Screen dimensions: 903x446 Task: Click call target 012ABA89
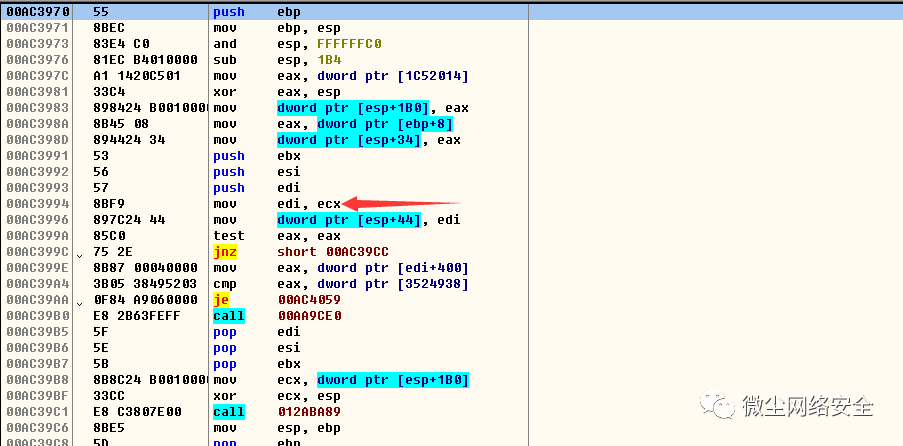[x=309, y=412]
